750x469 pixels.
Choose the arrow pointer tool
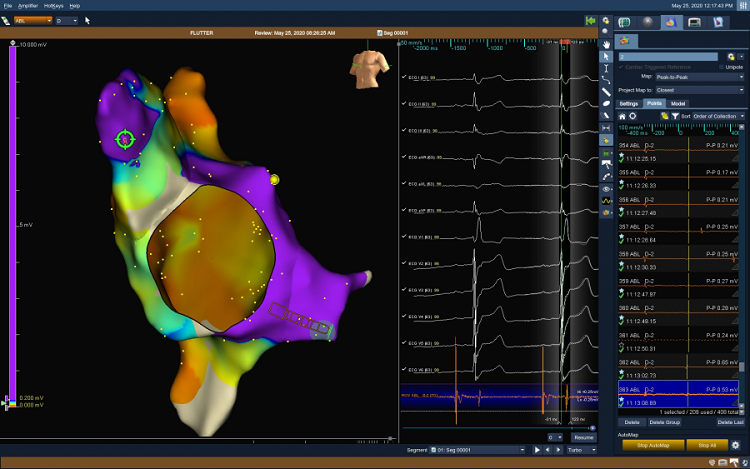coord(607,56)
